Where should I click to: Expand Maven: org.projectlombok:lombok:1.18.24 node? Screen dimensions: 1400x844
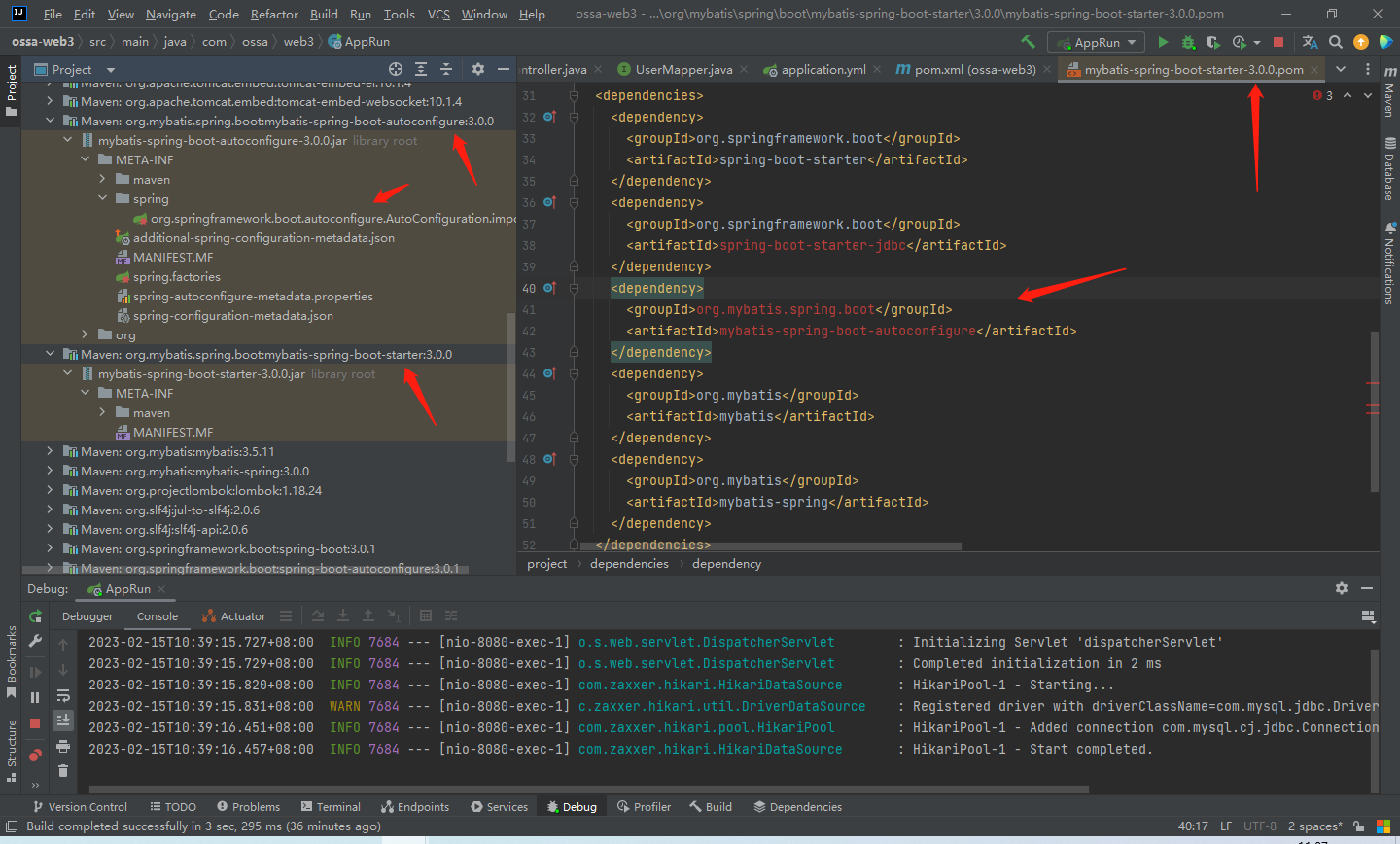[51, 491]
